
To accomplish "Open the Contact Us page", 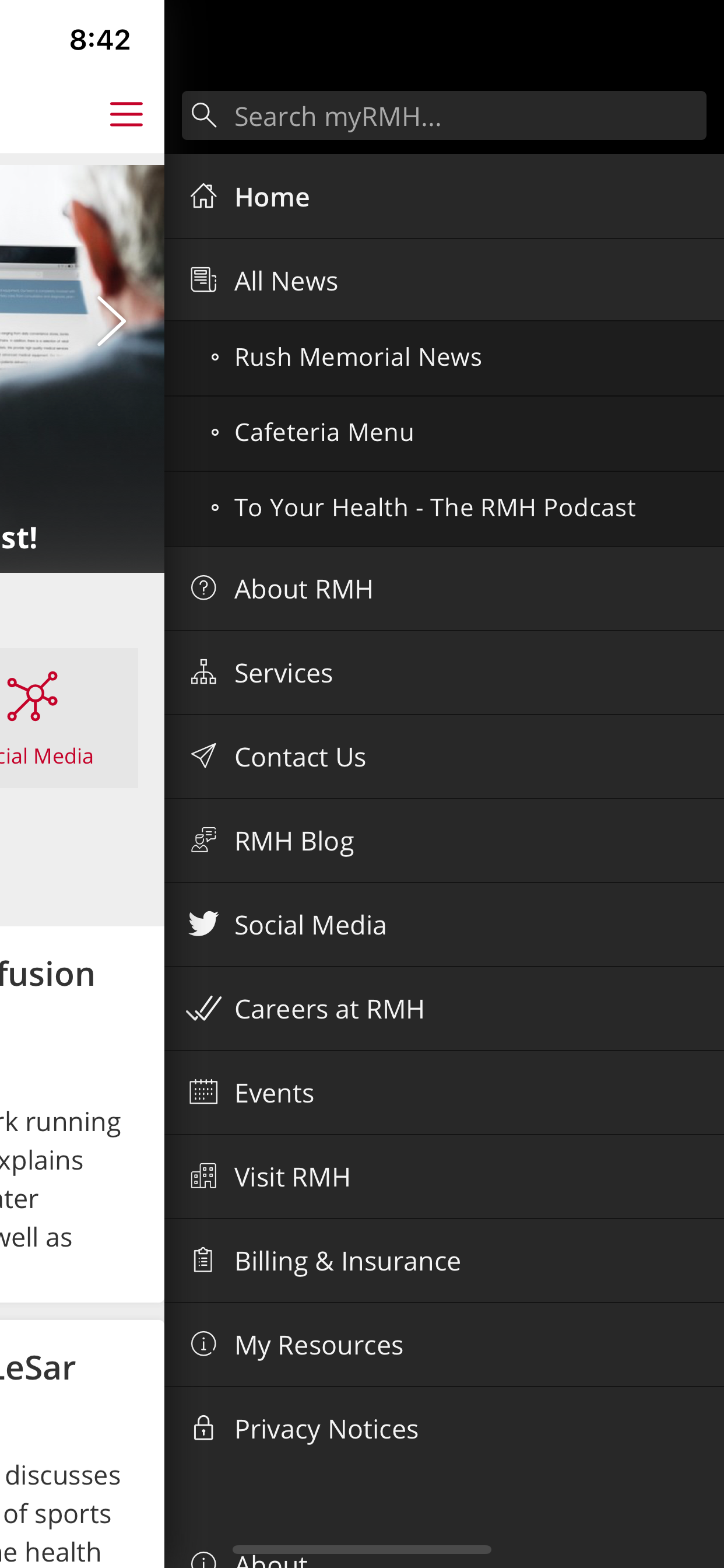I will (x=444, y=757).
